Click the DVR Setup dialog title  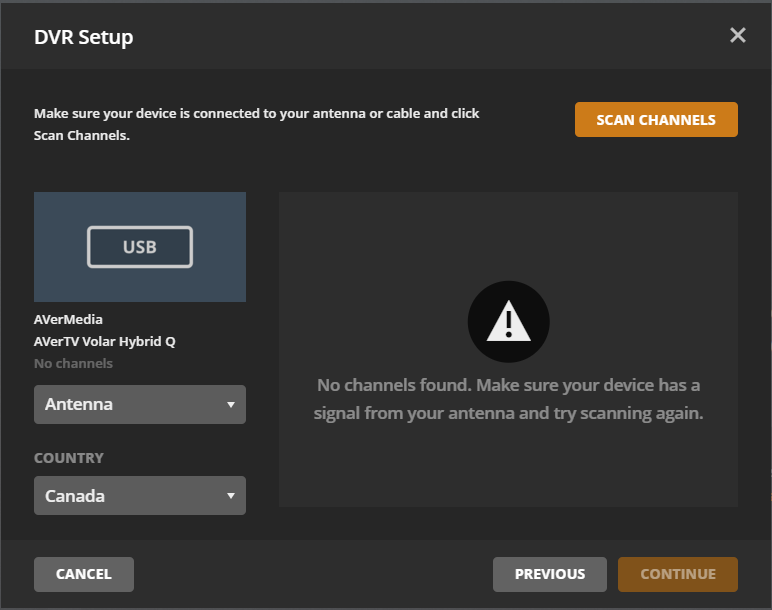pyautogui.click(x=84, y=37)
